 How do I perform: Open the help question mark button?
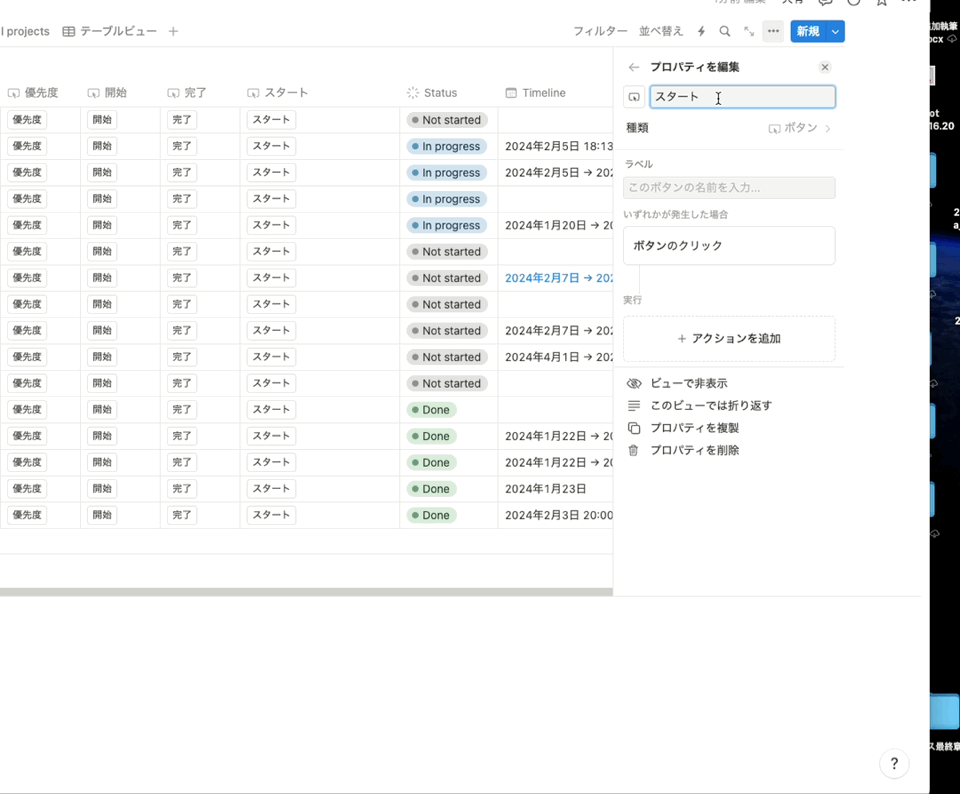[x=894, y=764]
